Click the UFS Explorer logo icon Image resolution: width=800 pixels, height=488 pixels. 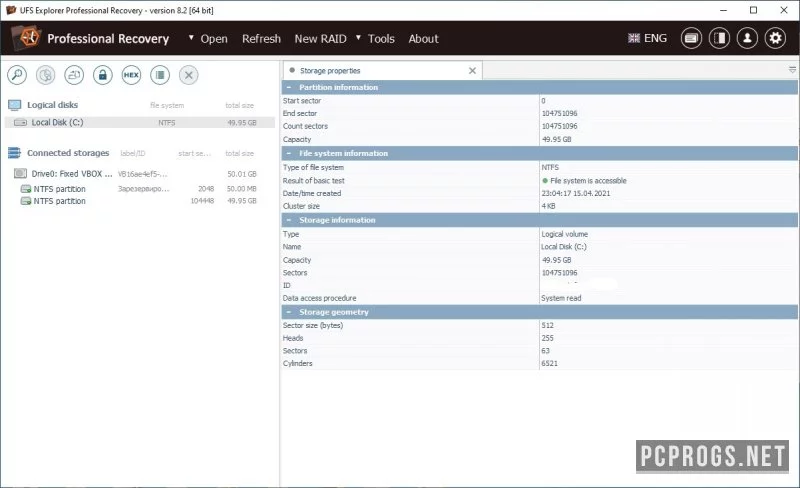(x=26, y=38)
